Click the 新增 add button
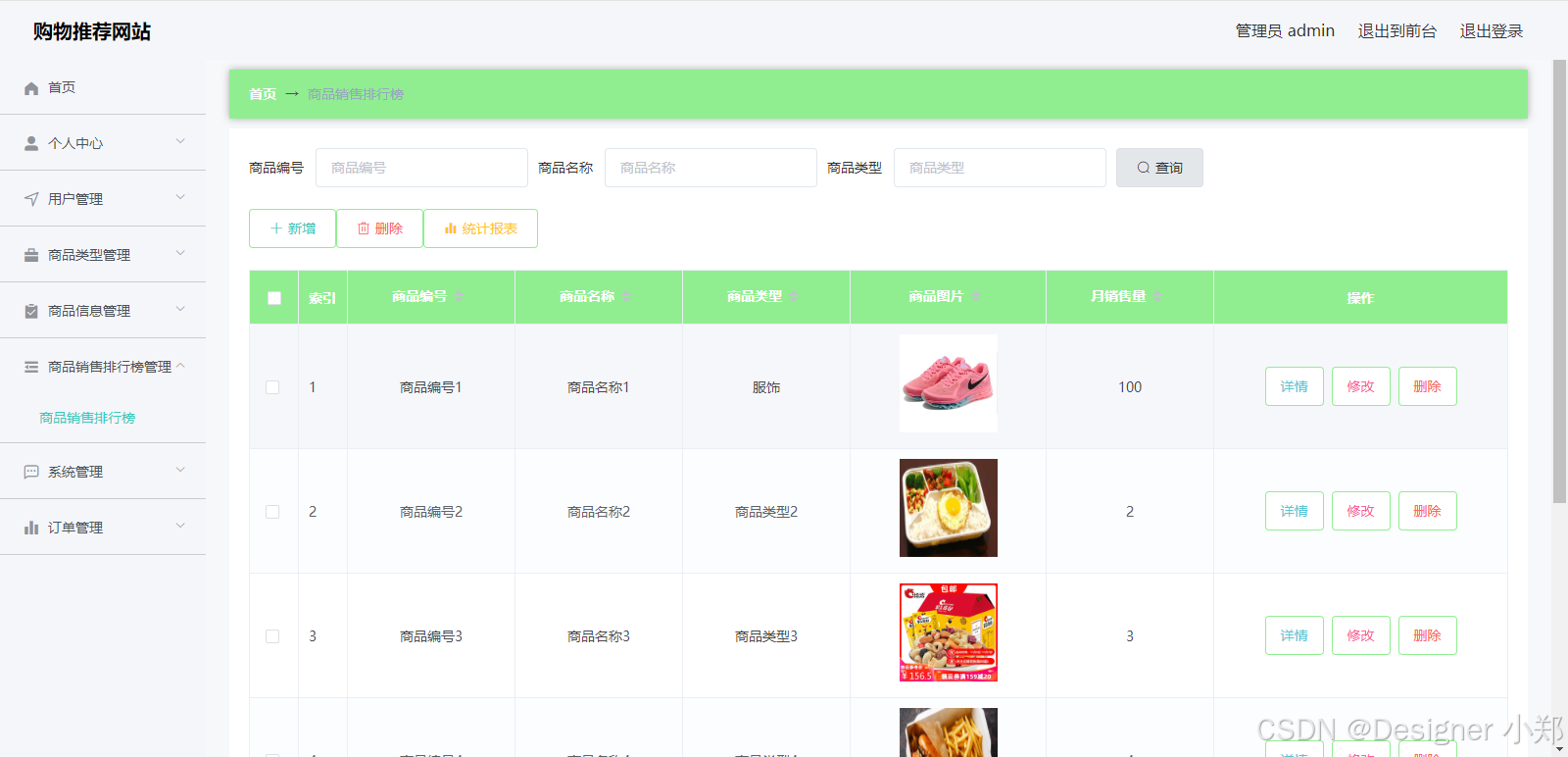Screen dimensions: 1568x757 [292, 228]
